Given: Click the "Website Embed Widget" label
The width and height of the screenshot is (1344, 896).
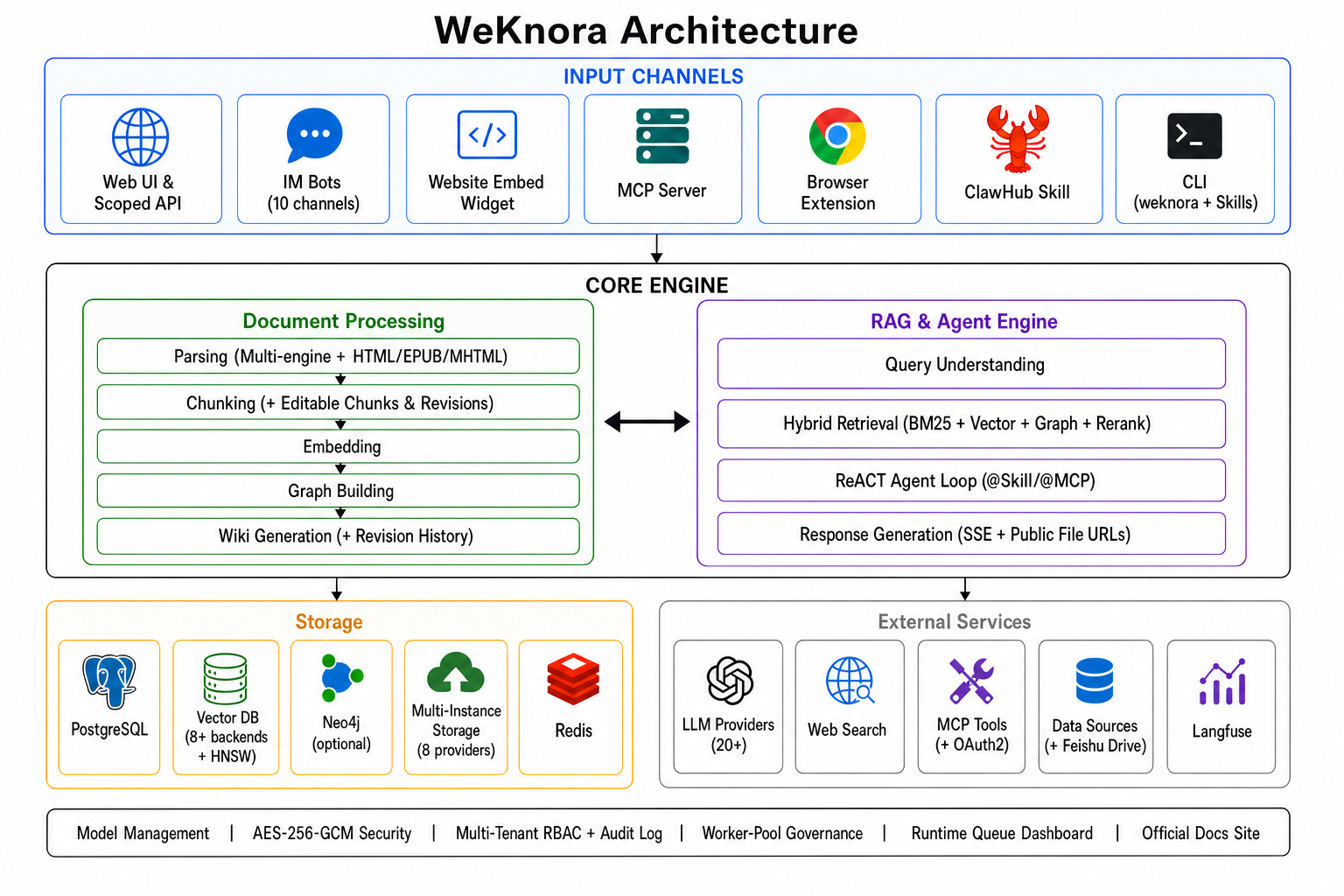Looking at the screenshot, I should pos(486,192).
